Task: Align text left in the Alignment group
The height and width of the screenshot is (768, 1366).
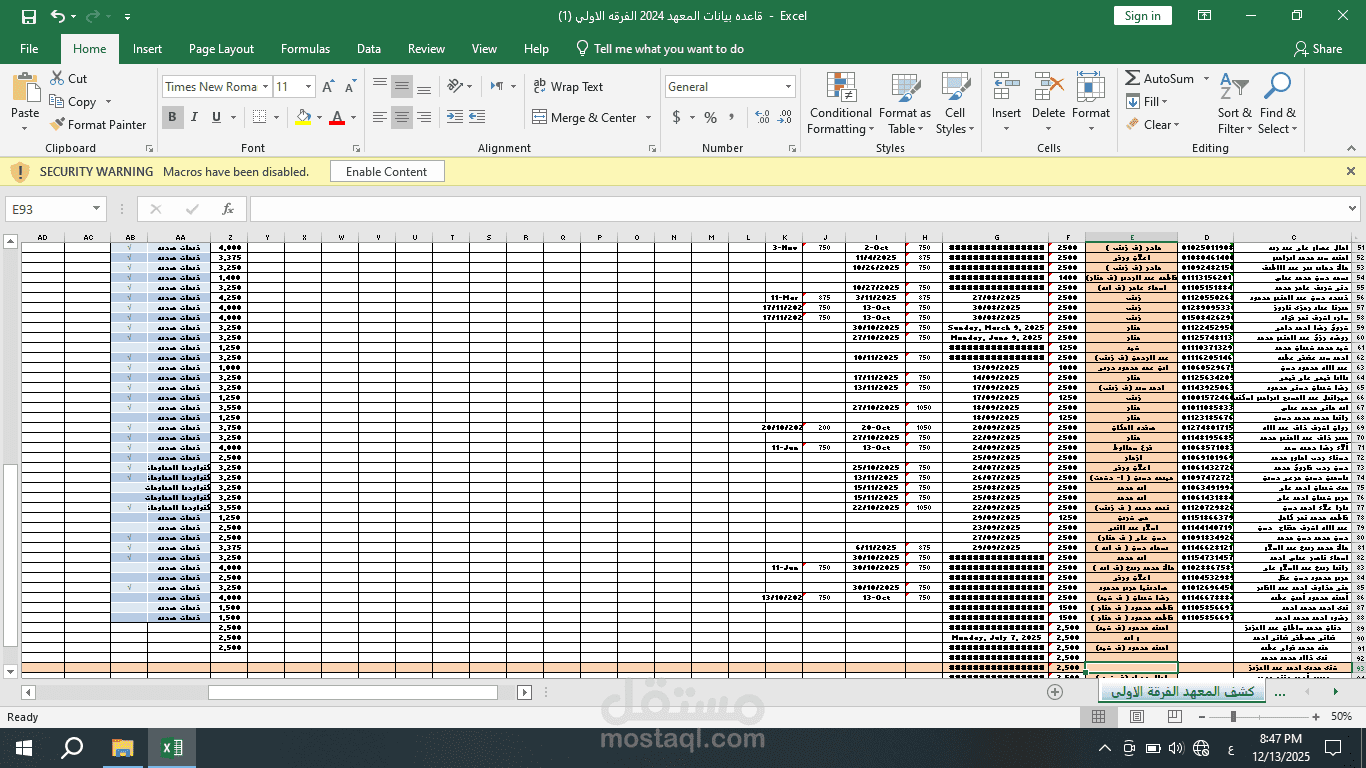Action: coord(379,117)
